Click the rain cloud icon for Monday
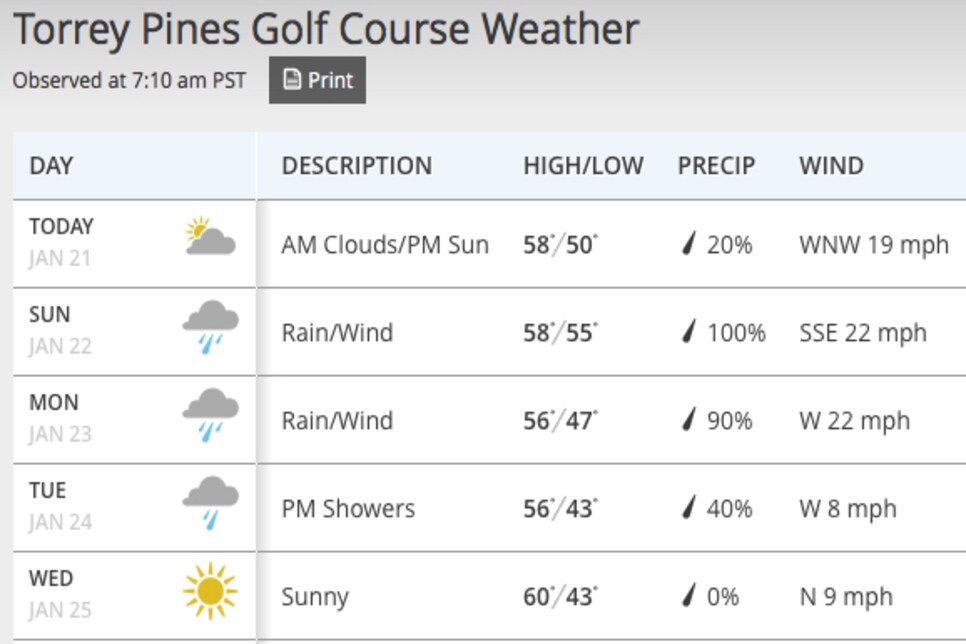Image resolution: width=966 pixels, height=644 pixels. coord(210,415)
